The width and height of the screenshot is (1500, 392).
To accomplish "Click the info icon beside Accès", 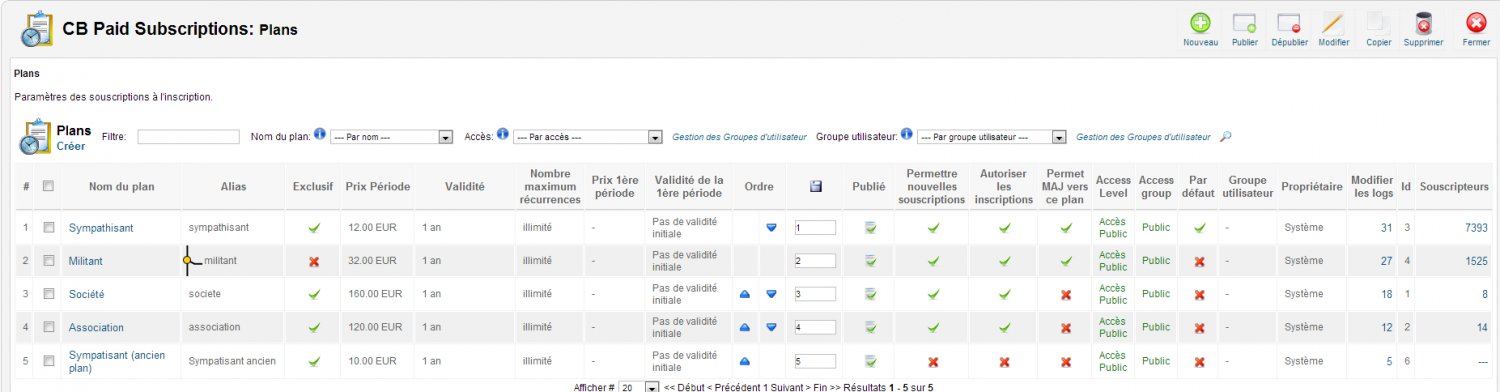I will coord(502,135).
